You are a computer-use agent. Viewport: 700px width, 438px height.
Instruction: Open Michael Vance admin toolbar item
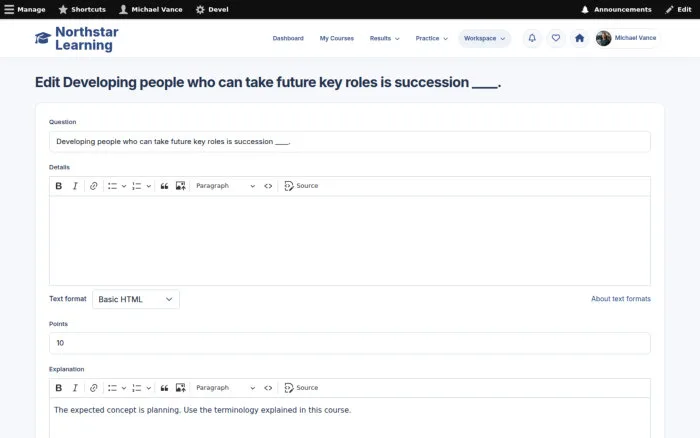coord(151,9)
